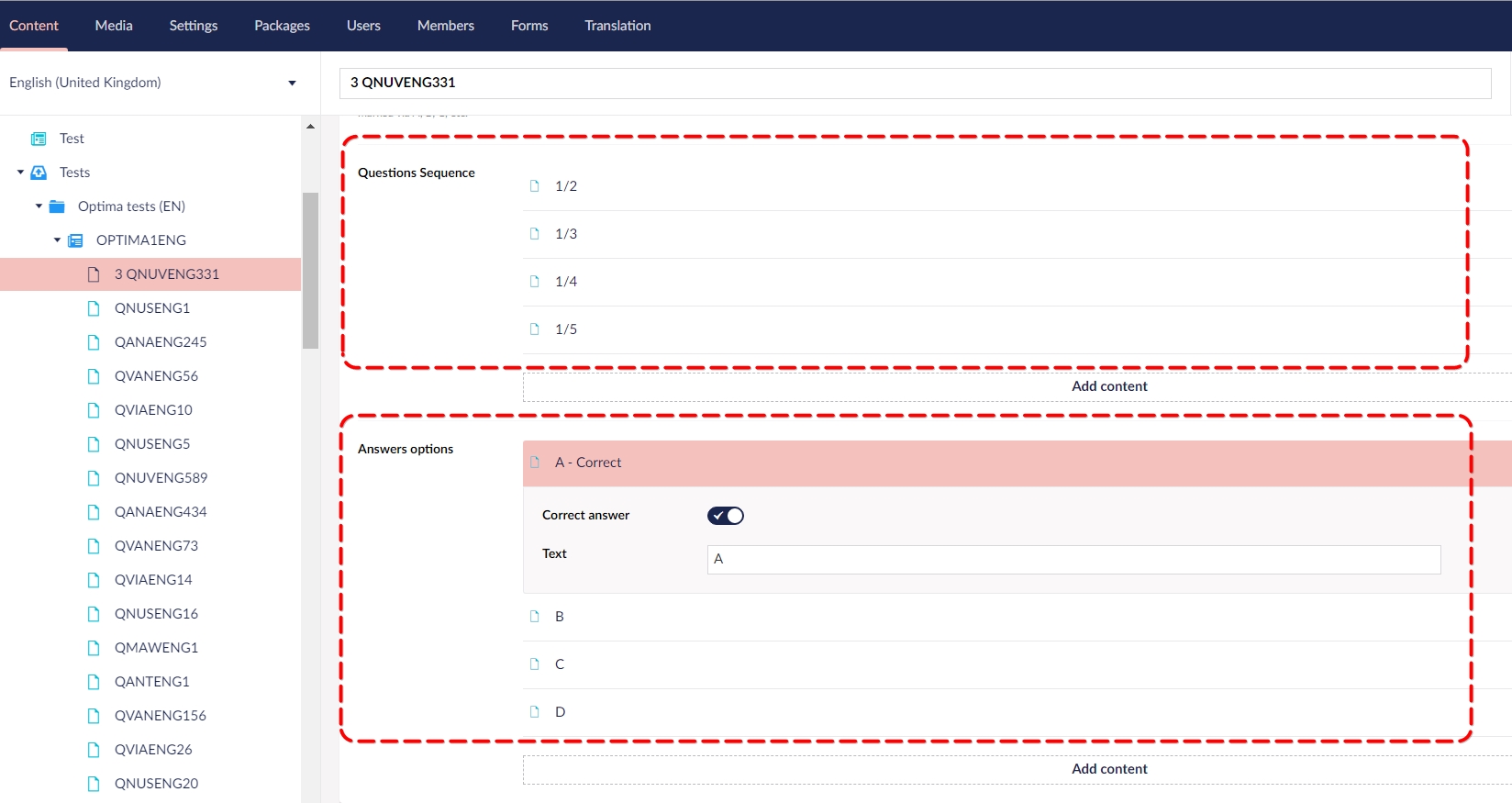Collapse the Optima tests (EN) folder arrow
The width and height of the screenshot is (1512, 803).
39,206
